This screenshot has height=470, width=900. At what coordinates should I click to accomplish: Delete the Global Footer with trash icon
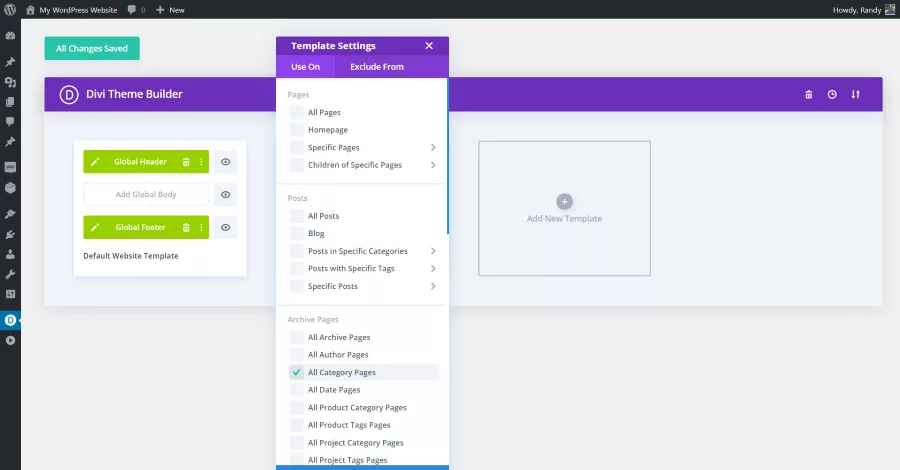click(x=186, y=227)
